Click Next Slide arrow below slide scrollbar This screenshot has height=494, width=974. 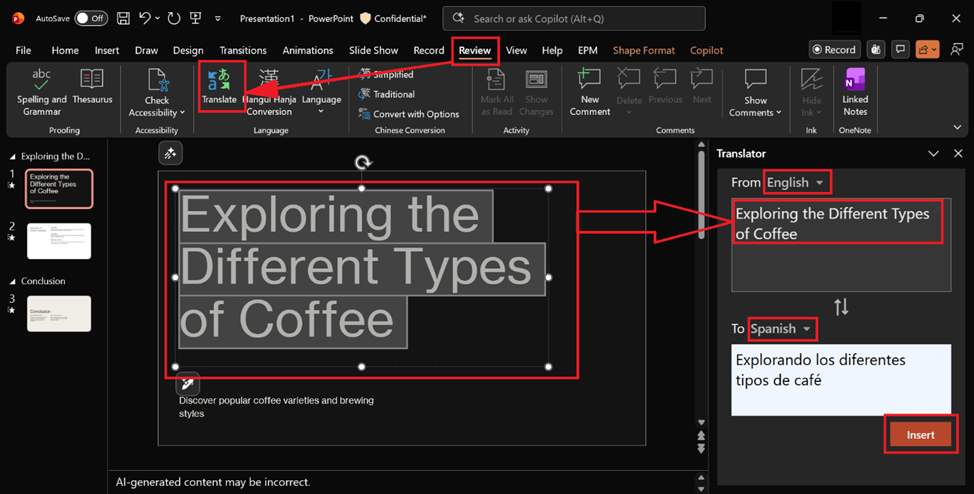point(701,448)
